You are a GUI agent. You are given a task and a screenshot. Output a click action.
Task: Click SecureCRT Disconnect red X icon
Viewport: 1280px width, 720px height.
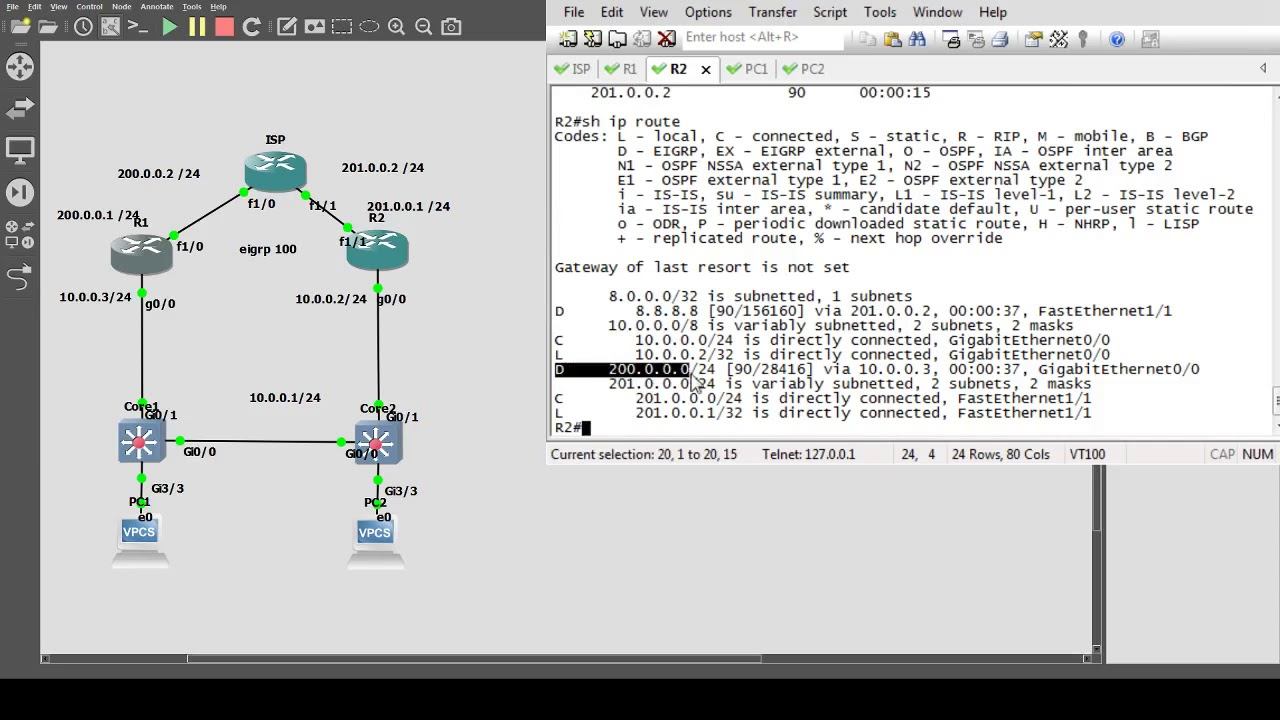(666, 39)
